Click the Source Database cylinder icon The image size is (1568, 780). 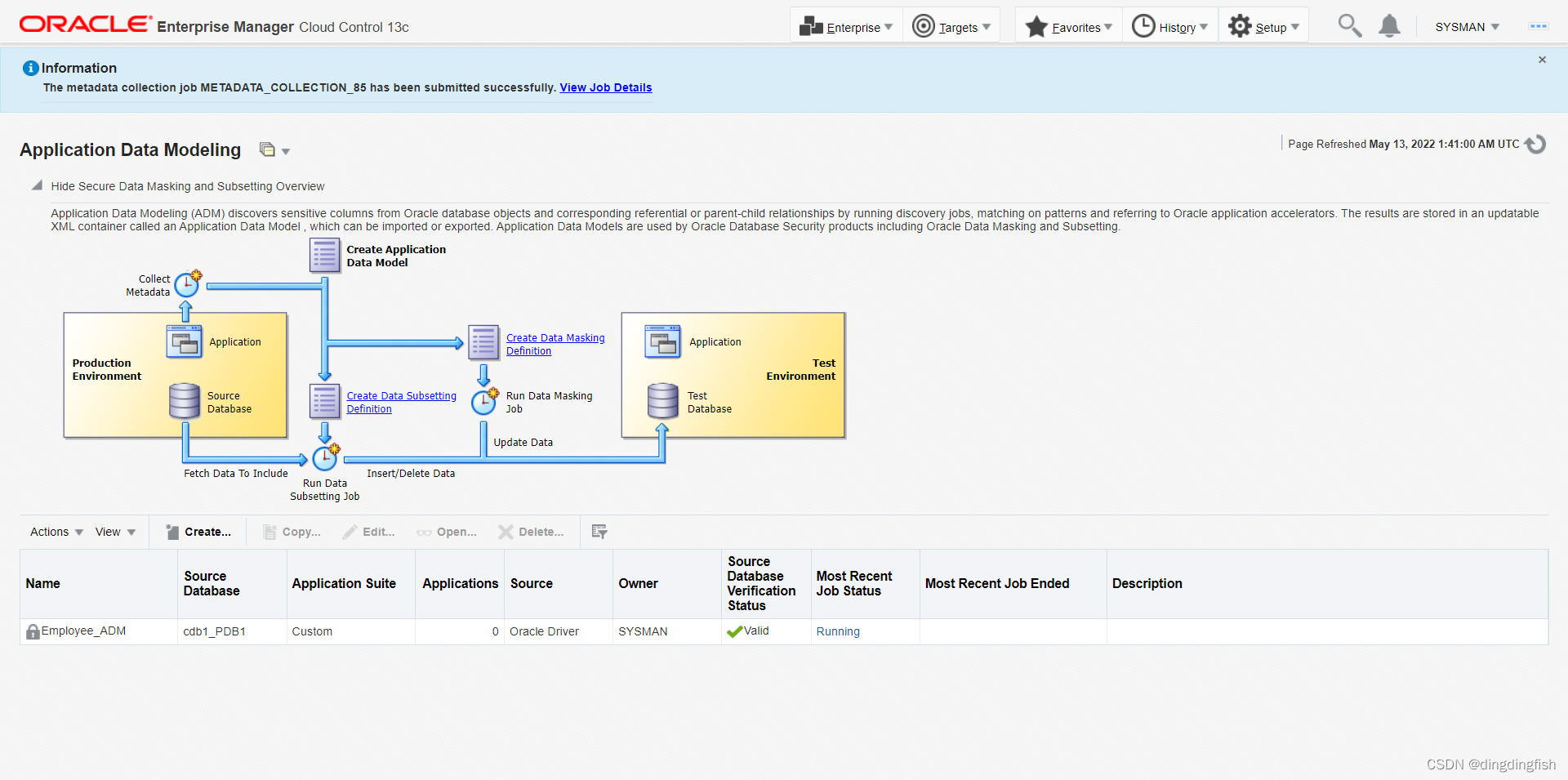click(185, 401)
